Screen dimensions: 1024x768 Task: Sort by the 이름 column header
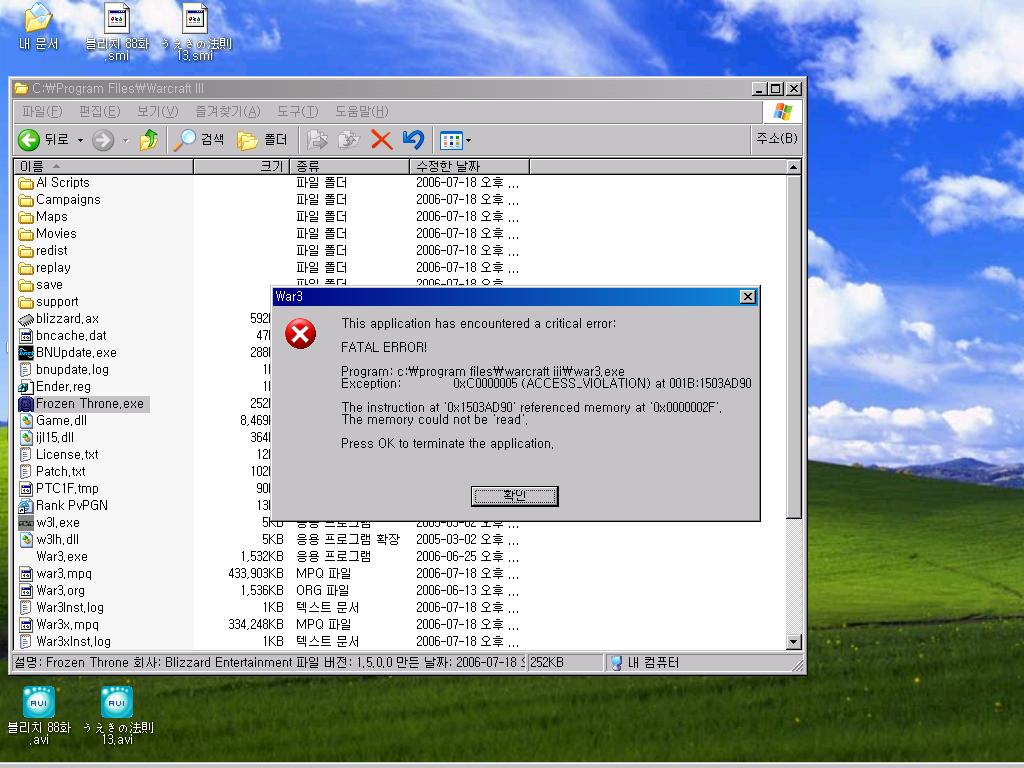click(104, 167)
